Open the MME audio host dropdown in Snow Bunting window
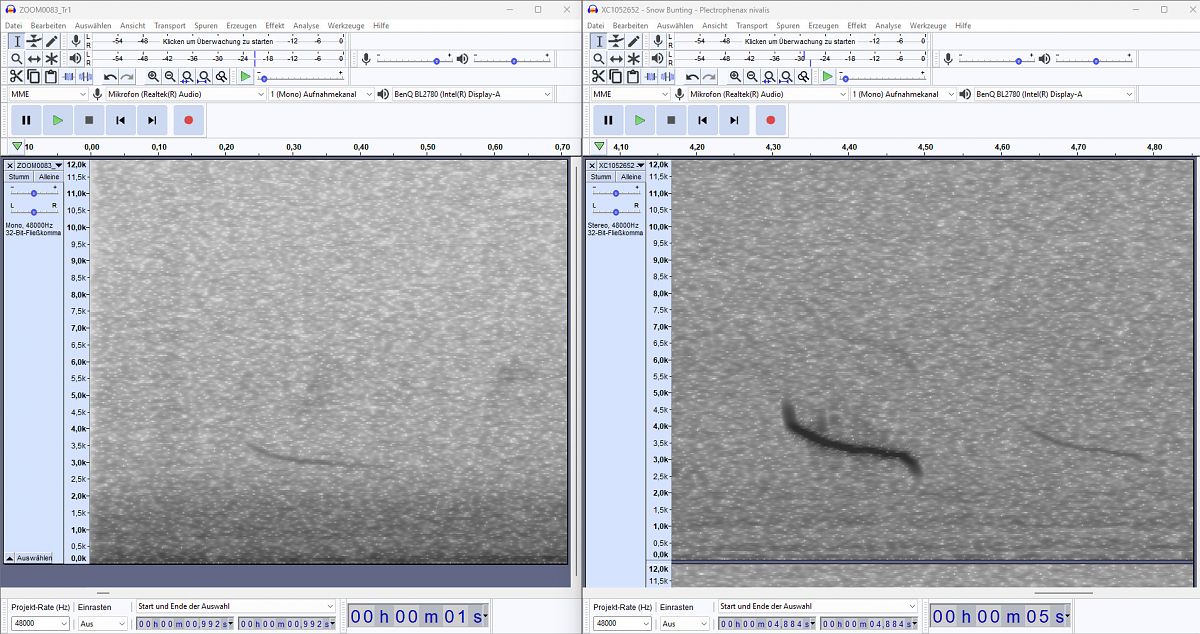The image size is (1200, 634). point(629,94)
